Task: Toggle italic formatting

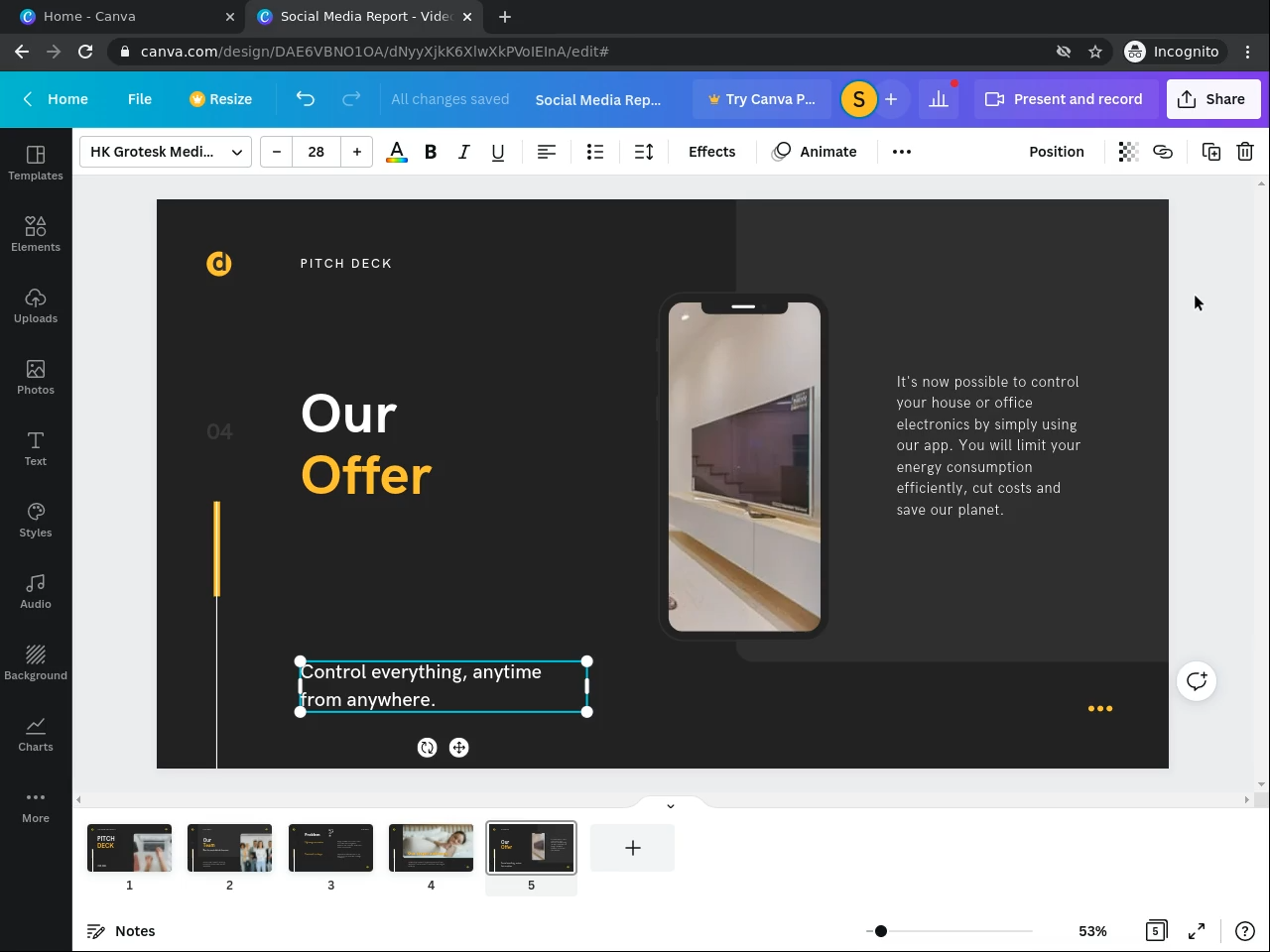Action: pos(463,152)
